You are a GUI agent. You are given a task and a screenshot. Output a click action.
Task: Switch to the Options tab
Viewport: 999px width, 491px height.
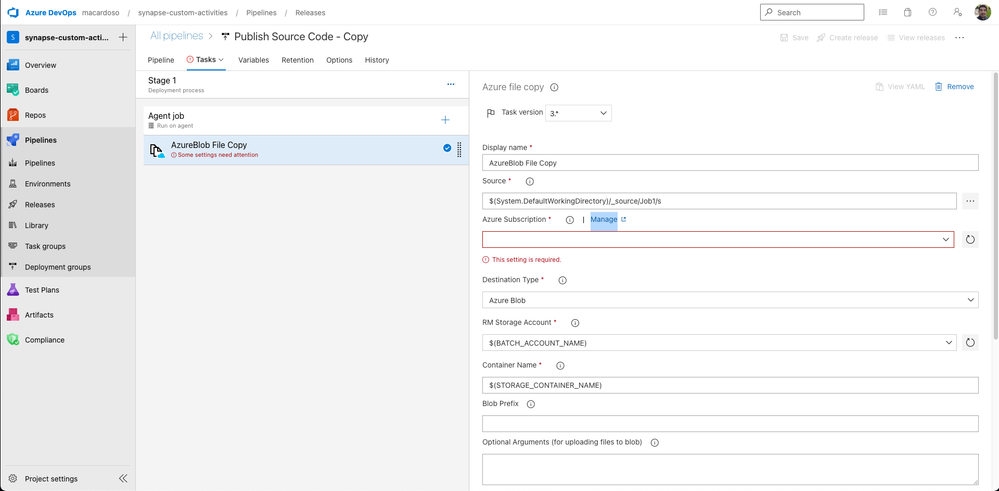[339, 60]
